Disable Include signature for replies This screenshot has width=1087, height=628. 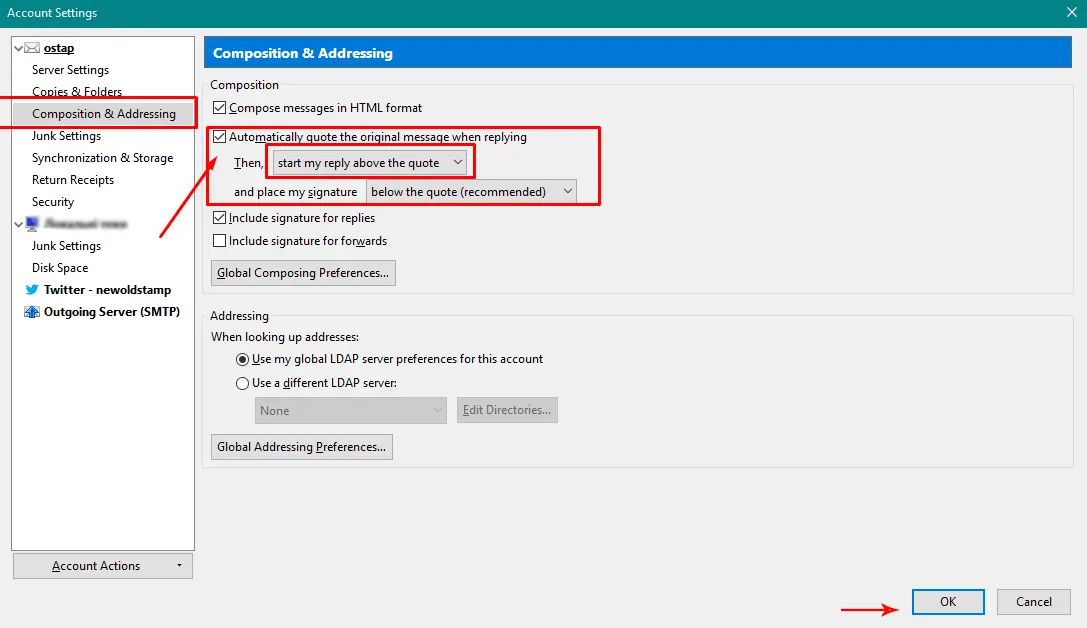pyautogui.click(x=220, y=218)
